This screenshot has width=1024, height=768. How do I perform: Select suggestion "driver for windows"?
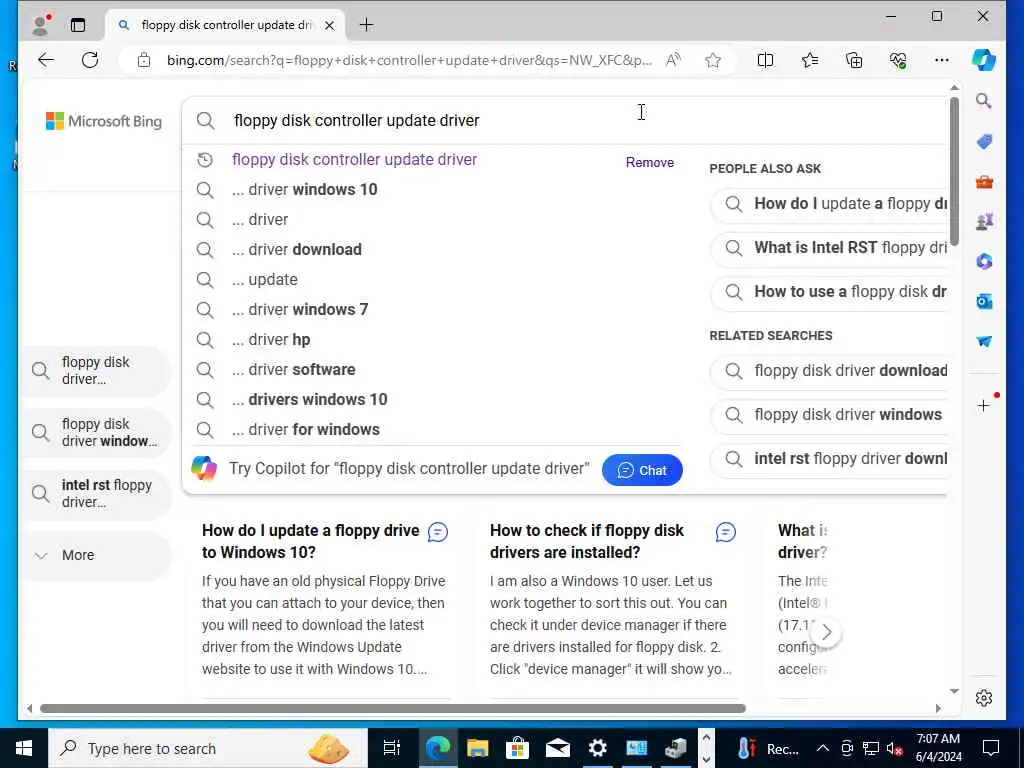(x=306, y=430)
